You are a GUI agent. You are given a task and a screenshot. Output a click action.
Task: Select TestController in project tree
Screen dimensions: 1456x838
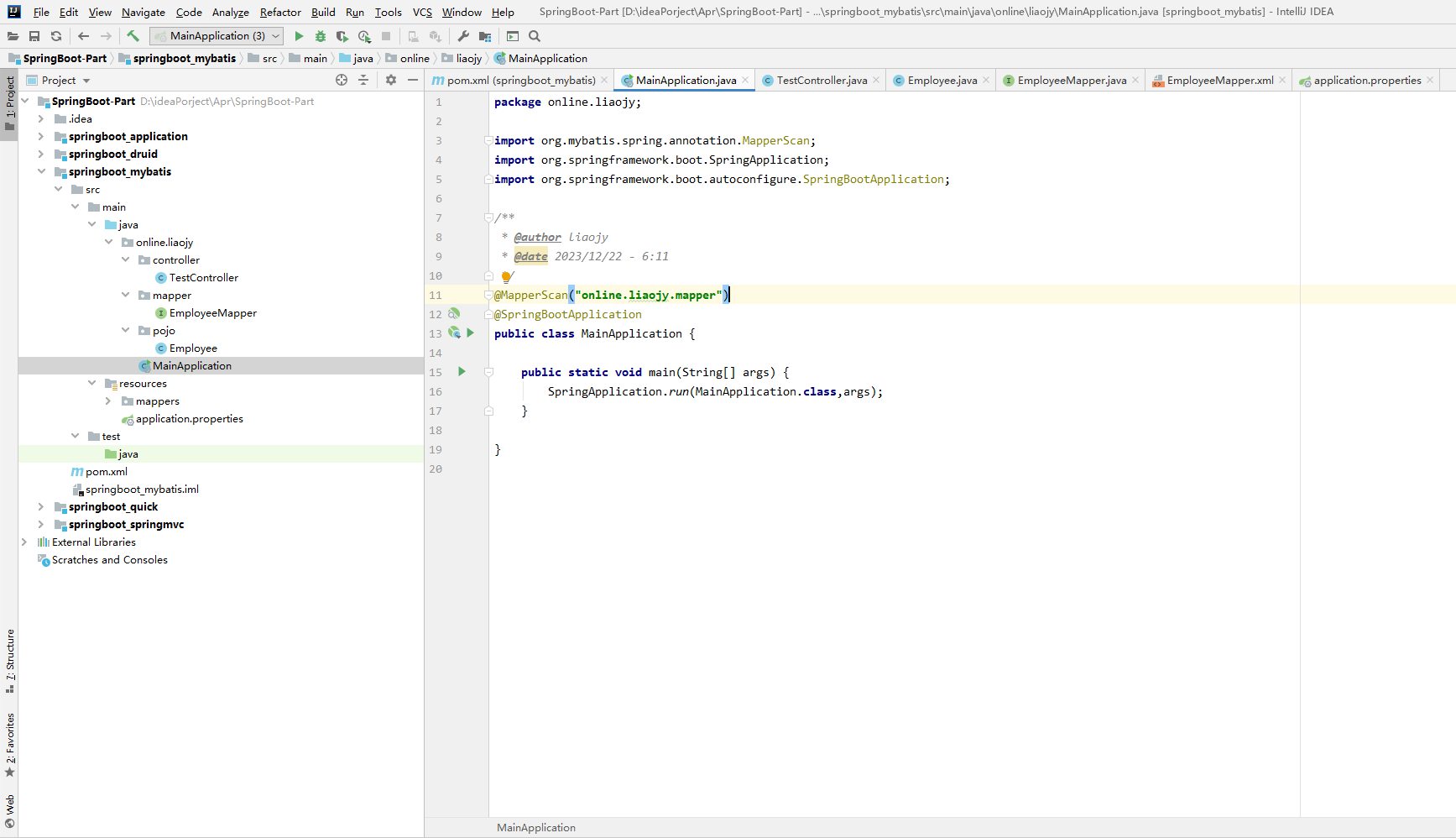coord(203,278)
